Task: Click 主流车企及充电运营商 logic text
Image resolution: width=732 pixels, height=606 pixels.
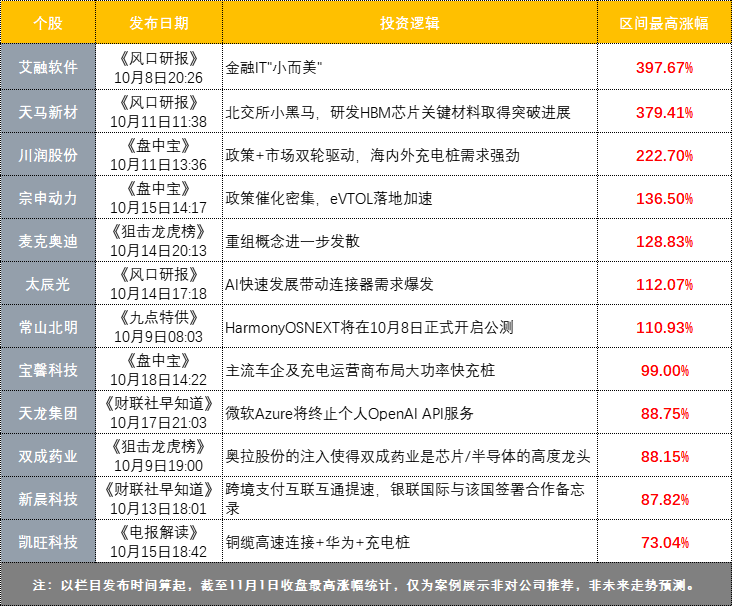Action: click(360, 370)
